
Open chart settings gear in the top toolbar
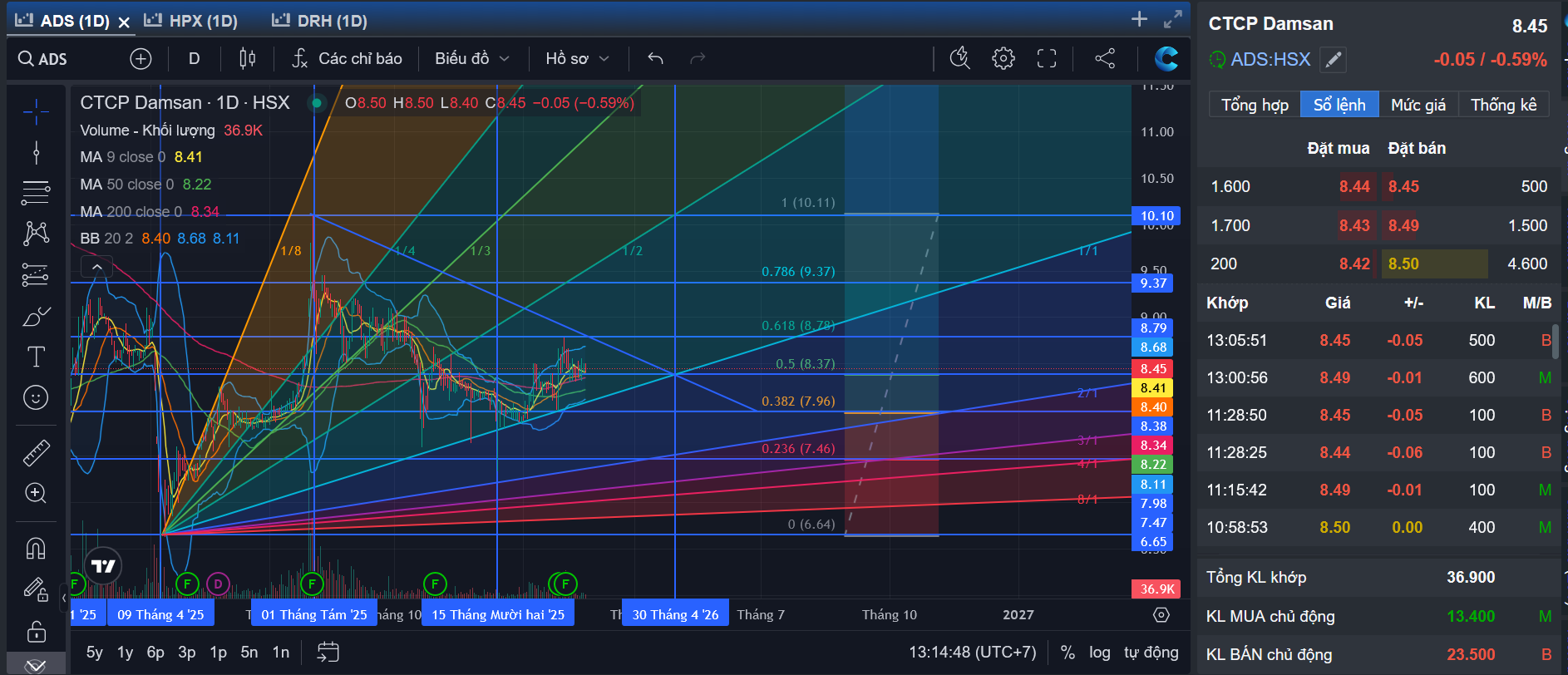point(1003,58)
